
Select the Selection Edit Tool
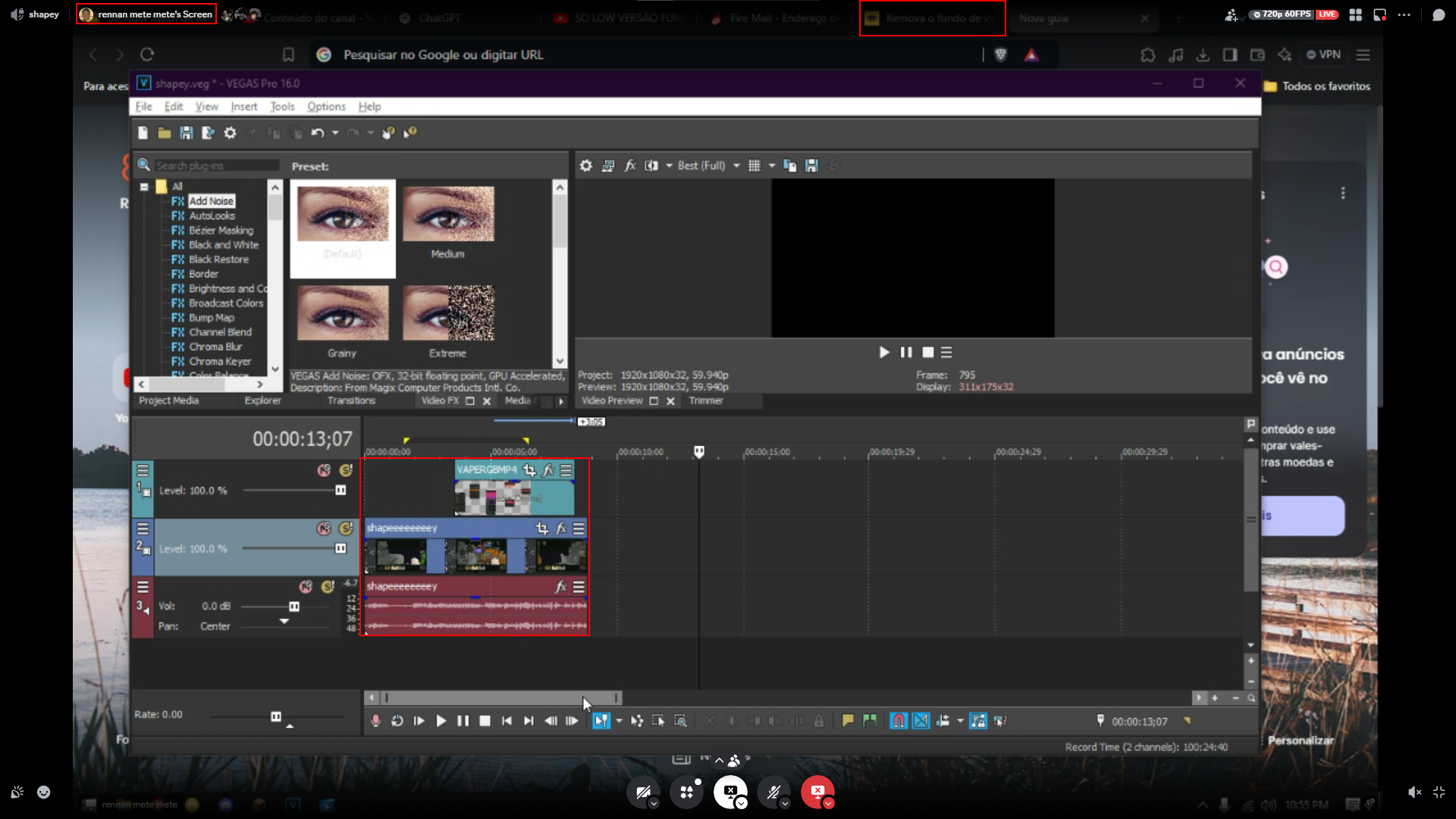(658, 721)
